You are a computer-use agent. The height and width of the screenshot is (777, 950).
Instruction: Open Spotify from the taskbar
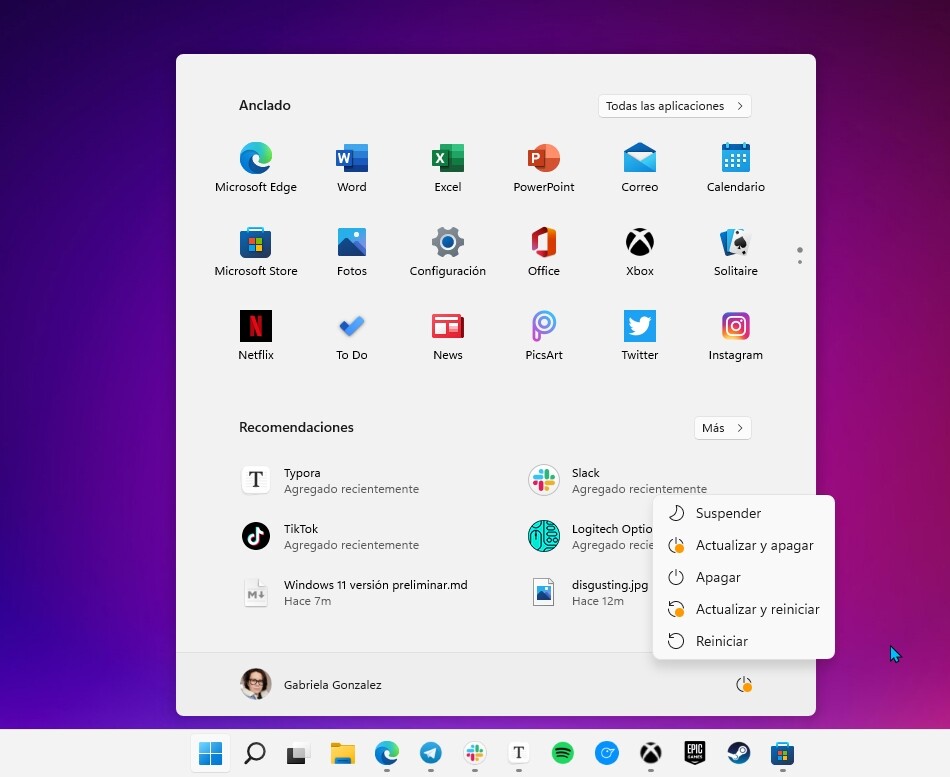(x=563, y=753)
